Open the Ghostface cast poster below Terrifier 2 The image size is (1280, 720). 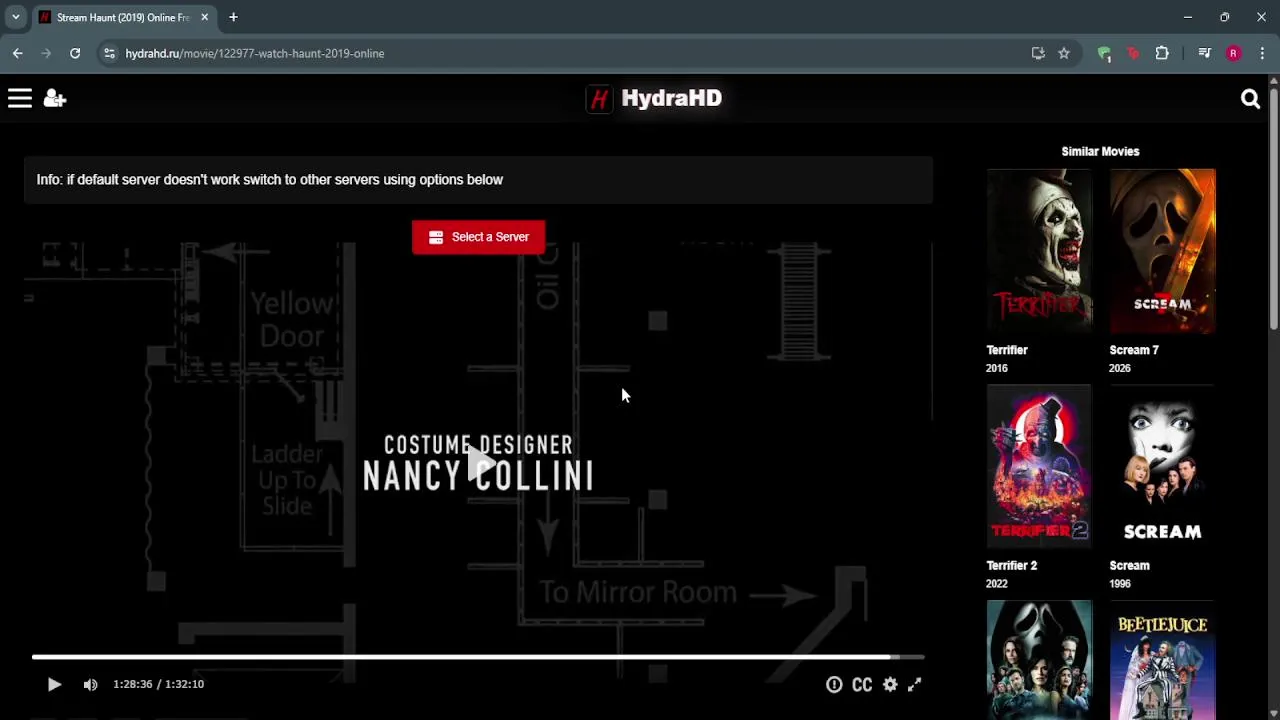coord(1039,660)
